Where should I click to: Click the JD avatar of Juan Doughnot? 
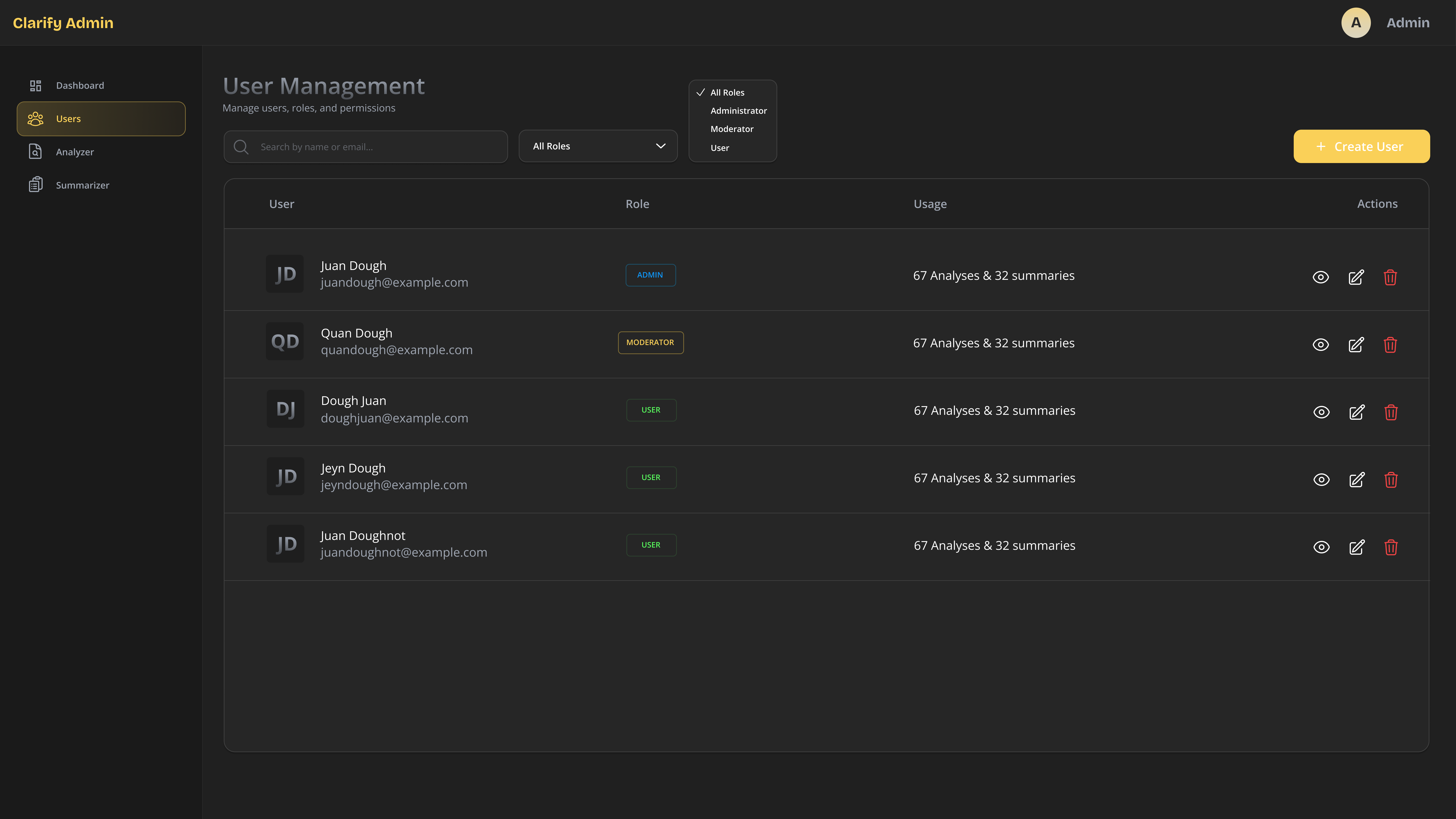[286, 544]
